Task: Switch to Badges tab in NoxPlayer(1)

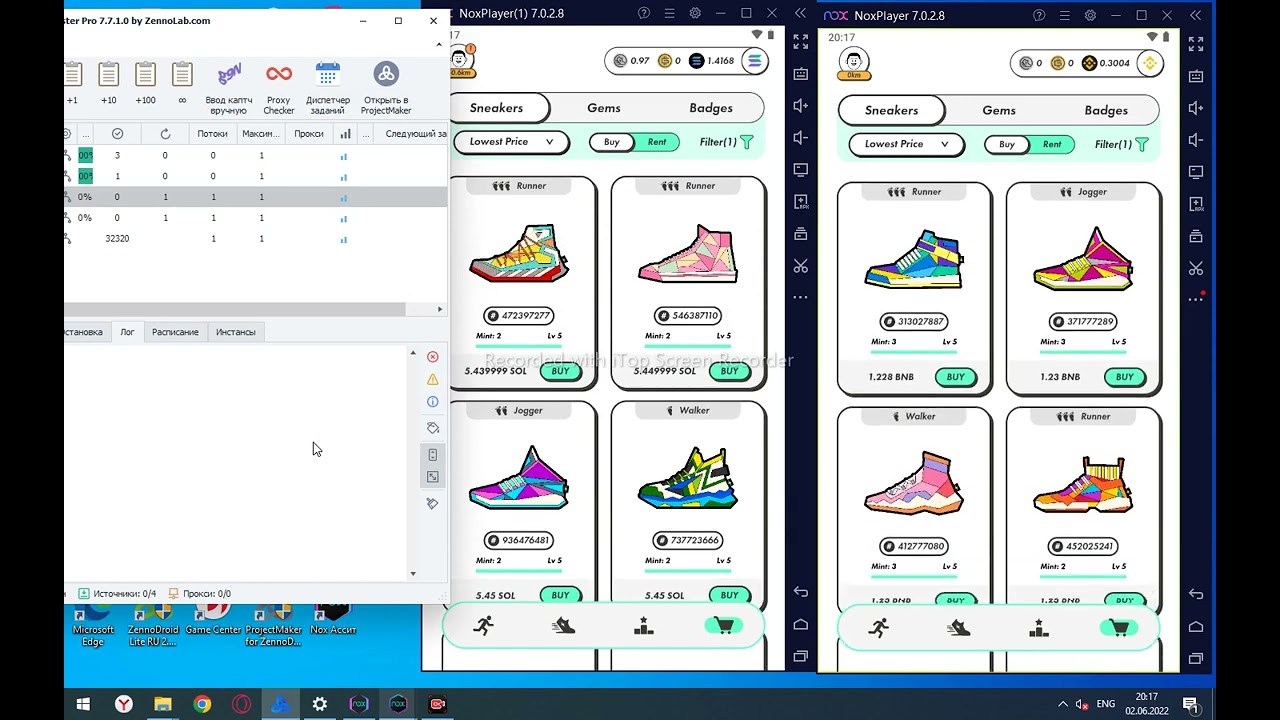Action: pyautogui.click(x=711, y=108)
